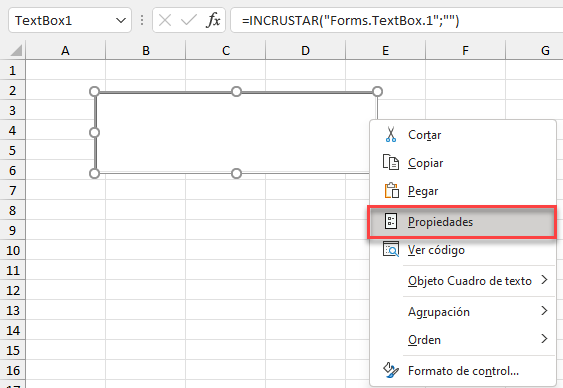
Task: Select row 9 header
Action: pyautogui.click(x=13, y=230)
